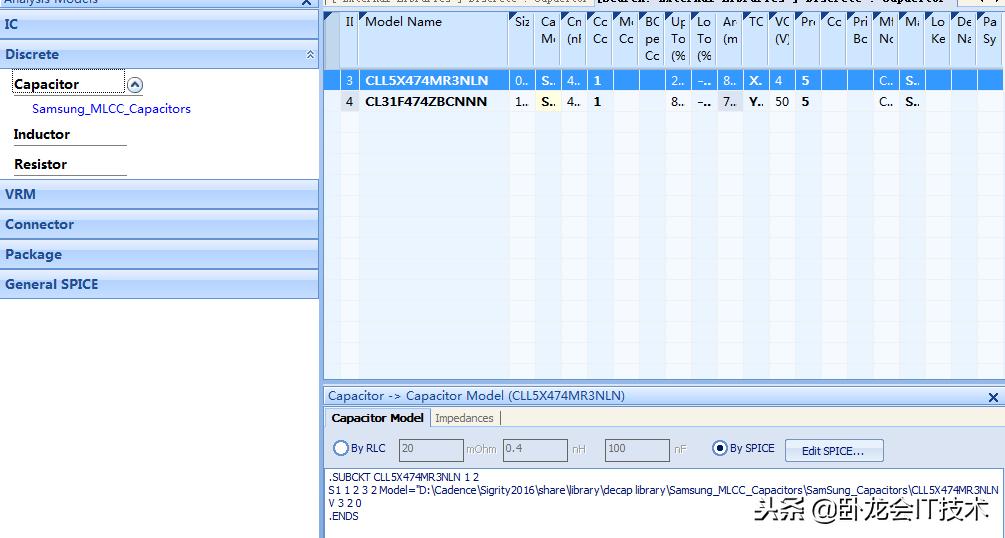
Task: Switch to the Impedances tab
Action: 464,418
